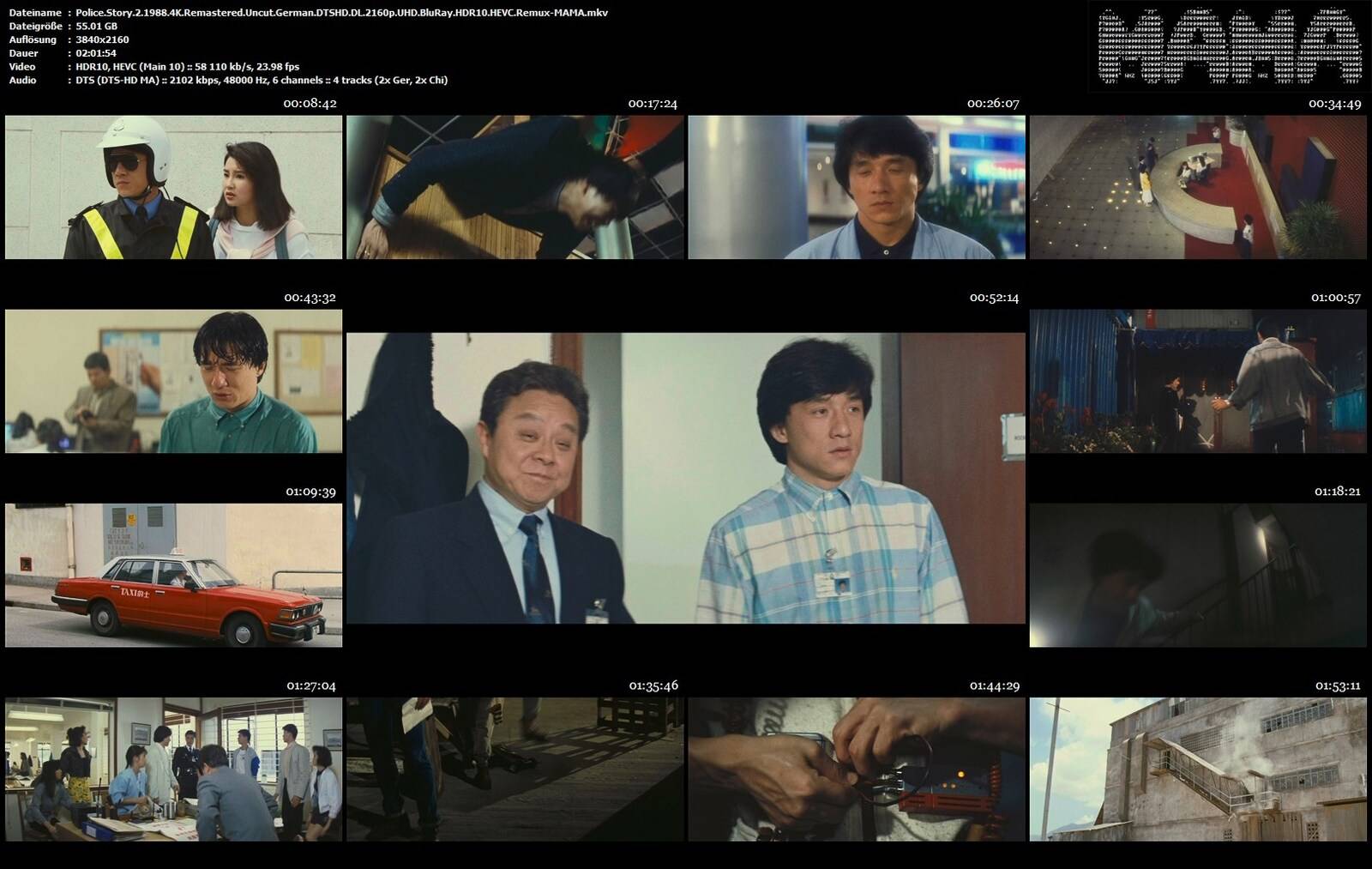Click the police office thumbnail at 01:27:04

pyautogui.click(x=173, y=769)
